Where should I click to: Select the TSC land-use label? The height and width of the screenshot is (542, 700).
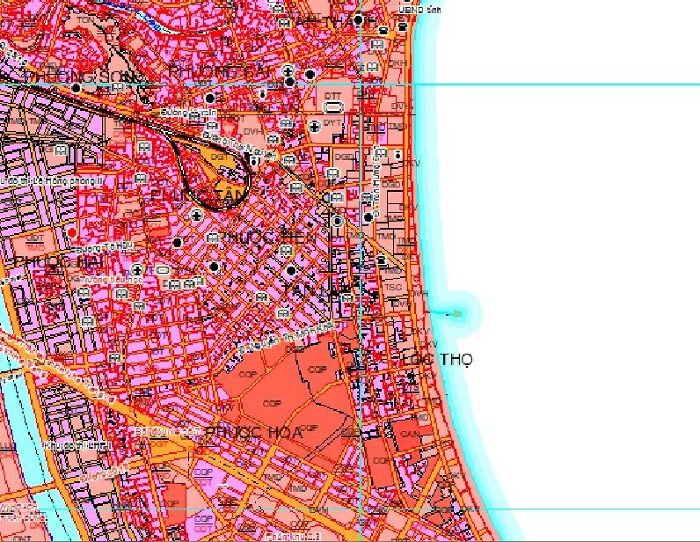coord(393,287)
